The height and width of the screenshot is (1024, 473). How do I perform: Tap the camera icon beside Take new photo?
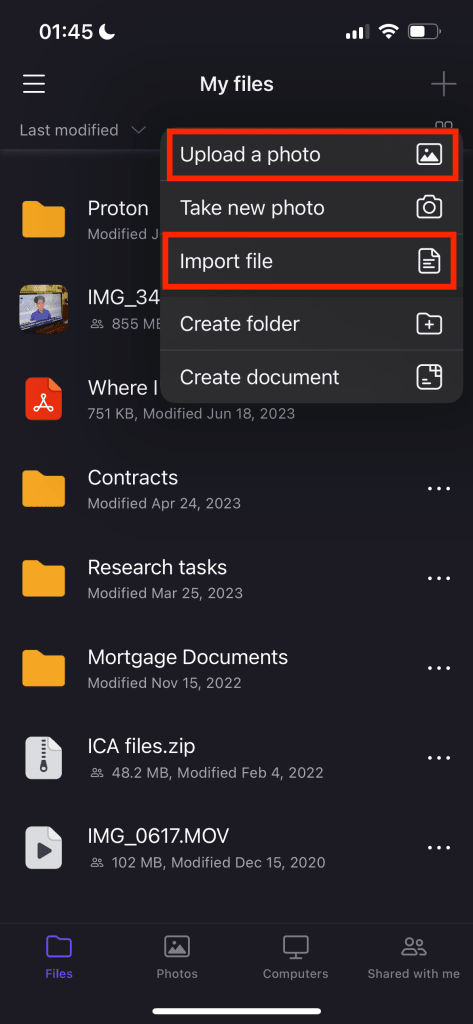tap(429, 208)
